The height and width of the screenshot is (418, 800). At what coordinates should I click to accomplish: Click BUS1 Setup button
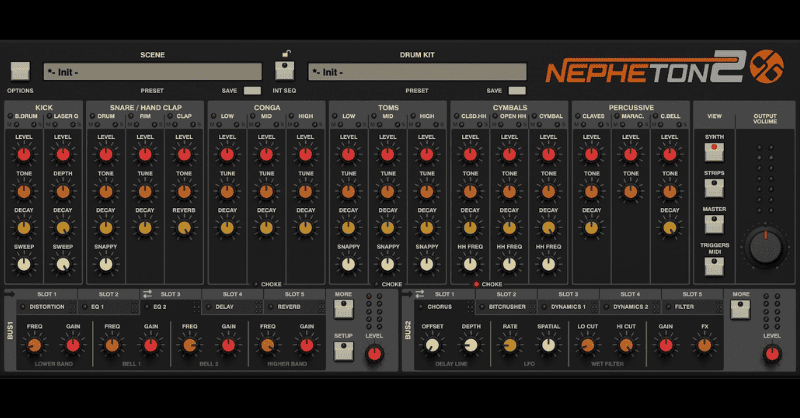[x=343, y=351]
